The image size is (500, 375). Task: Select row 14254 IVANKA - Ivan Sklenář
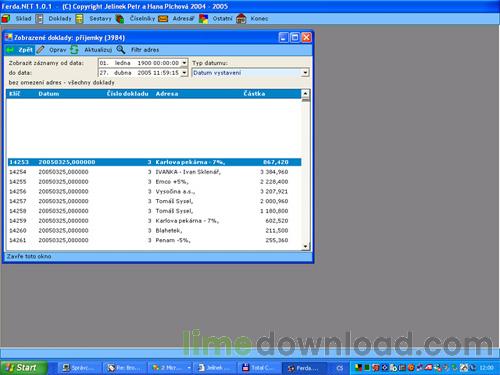click(x=154, y=172)
